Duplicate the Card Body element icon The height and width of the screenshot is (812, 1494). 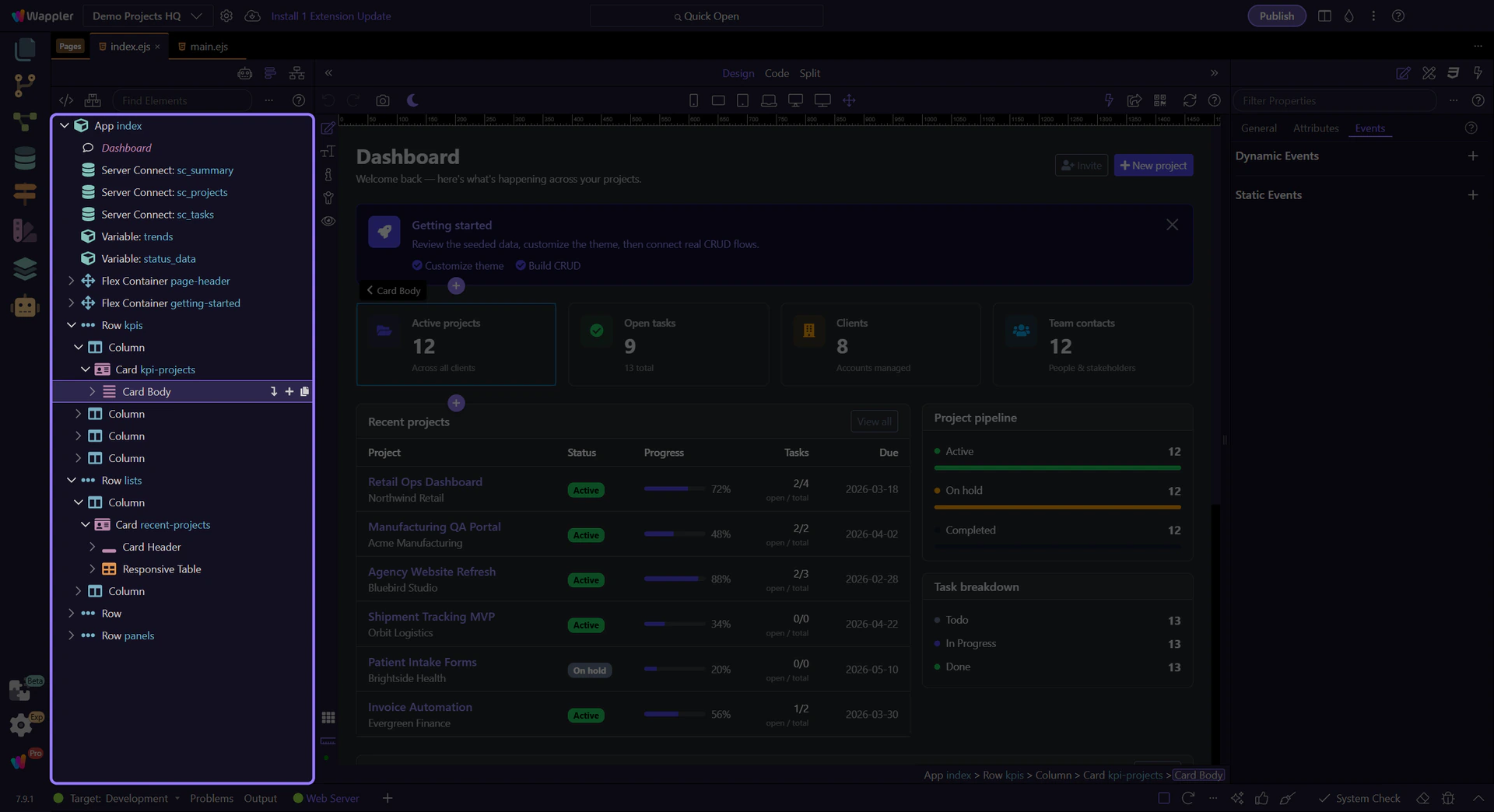(304, 391)
